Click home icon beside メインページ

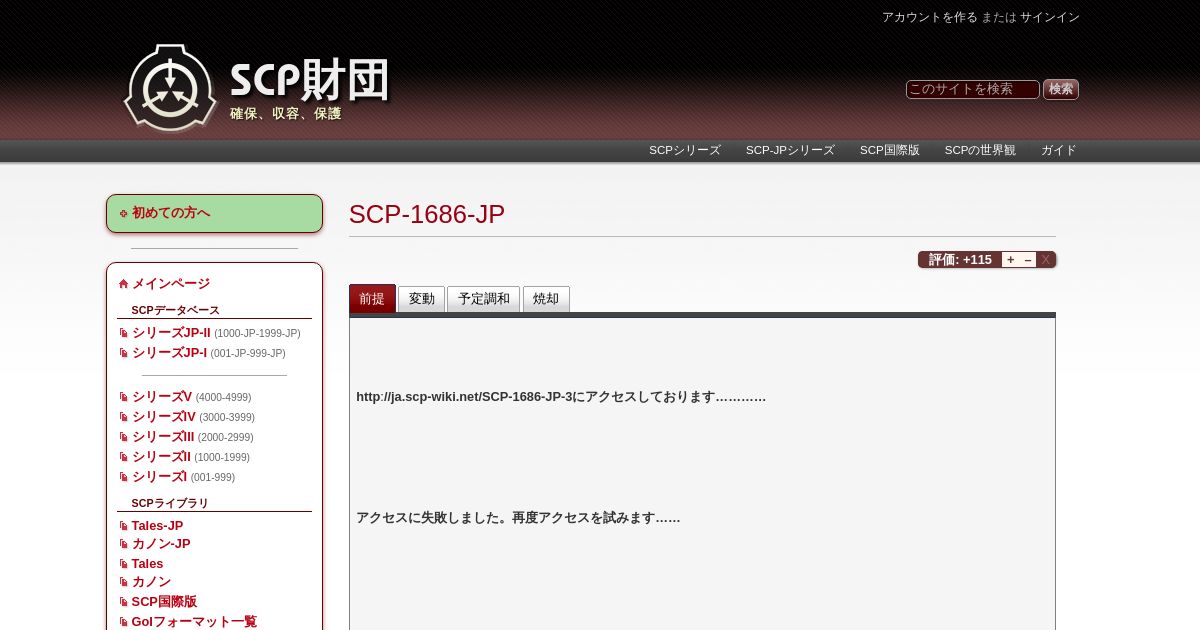124,284
